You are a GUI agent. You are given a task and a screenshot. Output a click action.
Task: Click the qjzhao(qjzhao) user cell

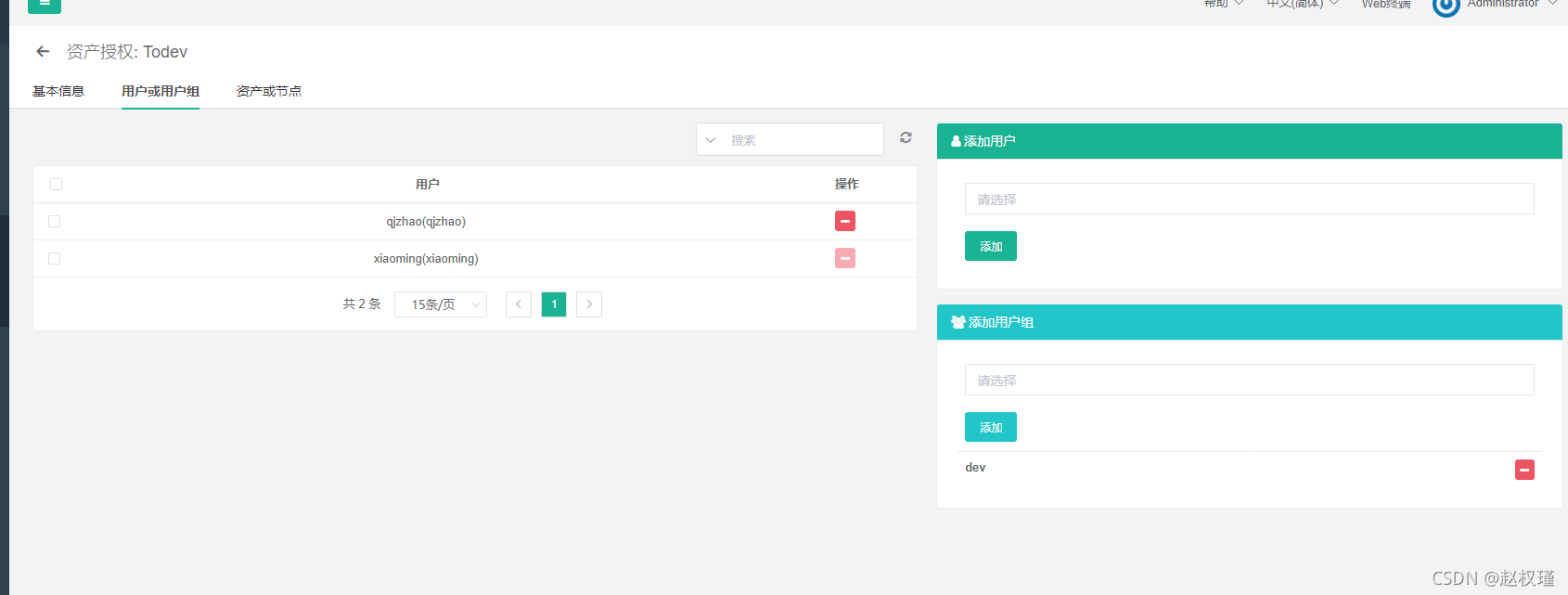[x=426, y=221]
